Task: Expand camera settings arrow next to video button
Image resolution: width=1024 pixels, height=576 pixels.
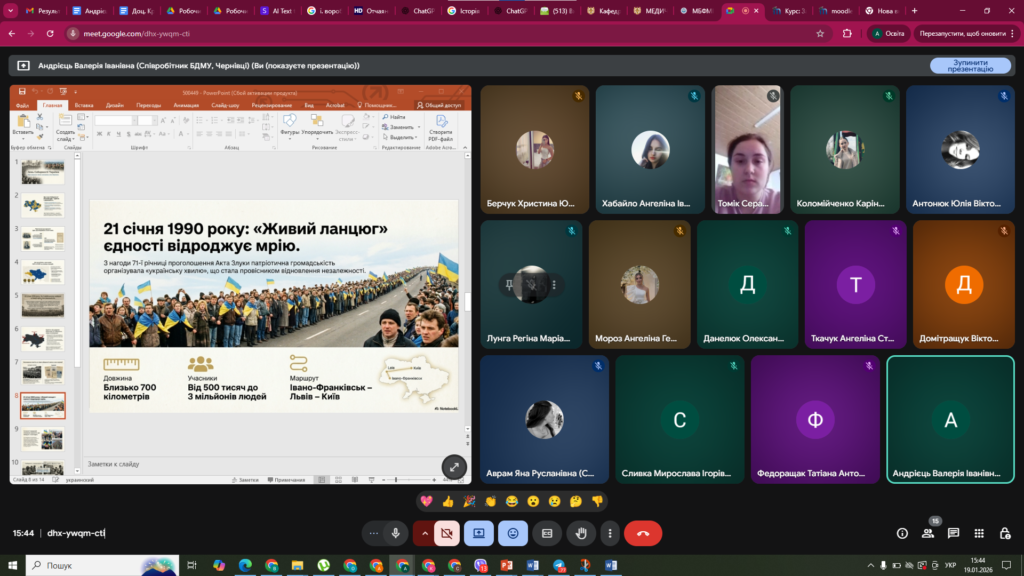Action: (x=424, y=533)
